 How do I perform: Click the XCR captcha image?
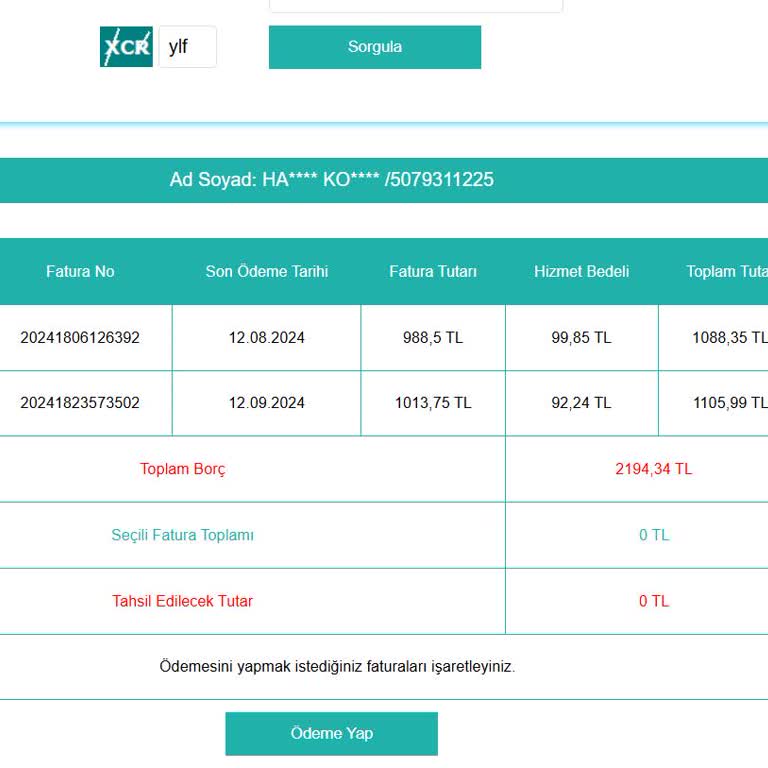coord(126,47)
